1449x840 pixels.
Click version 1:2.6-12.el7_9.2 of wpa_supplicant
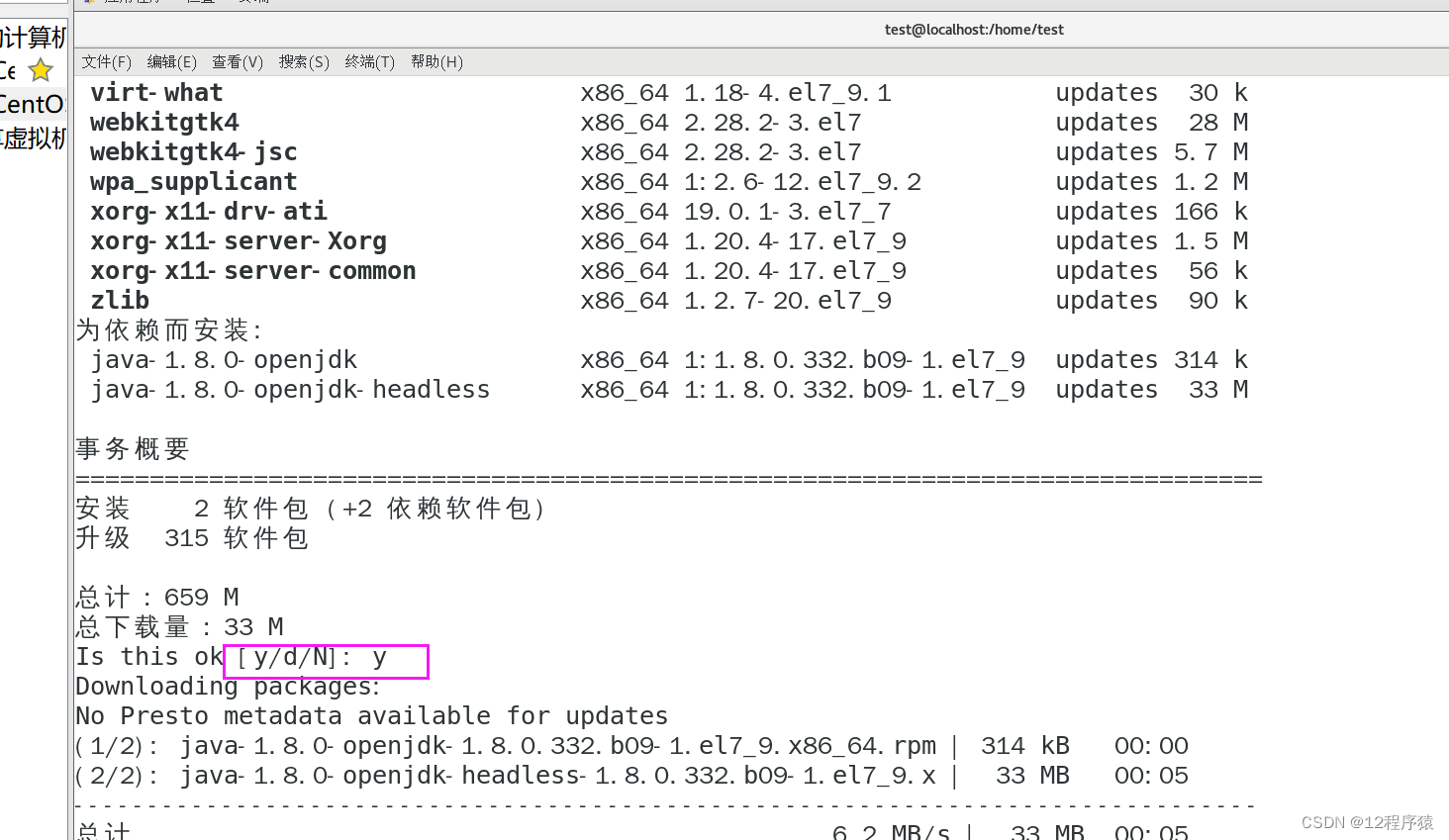point(803,182)
